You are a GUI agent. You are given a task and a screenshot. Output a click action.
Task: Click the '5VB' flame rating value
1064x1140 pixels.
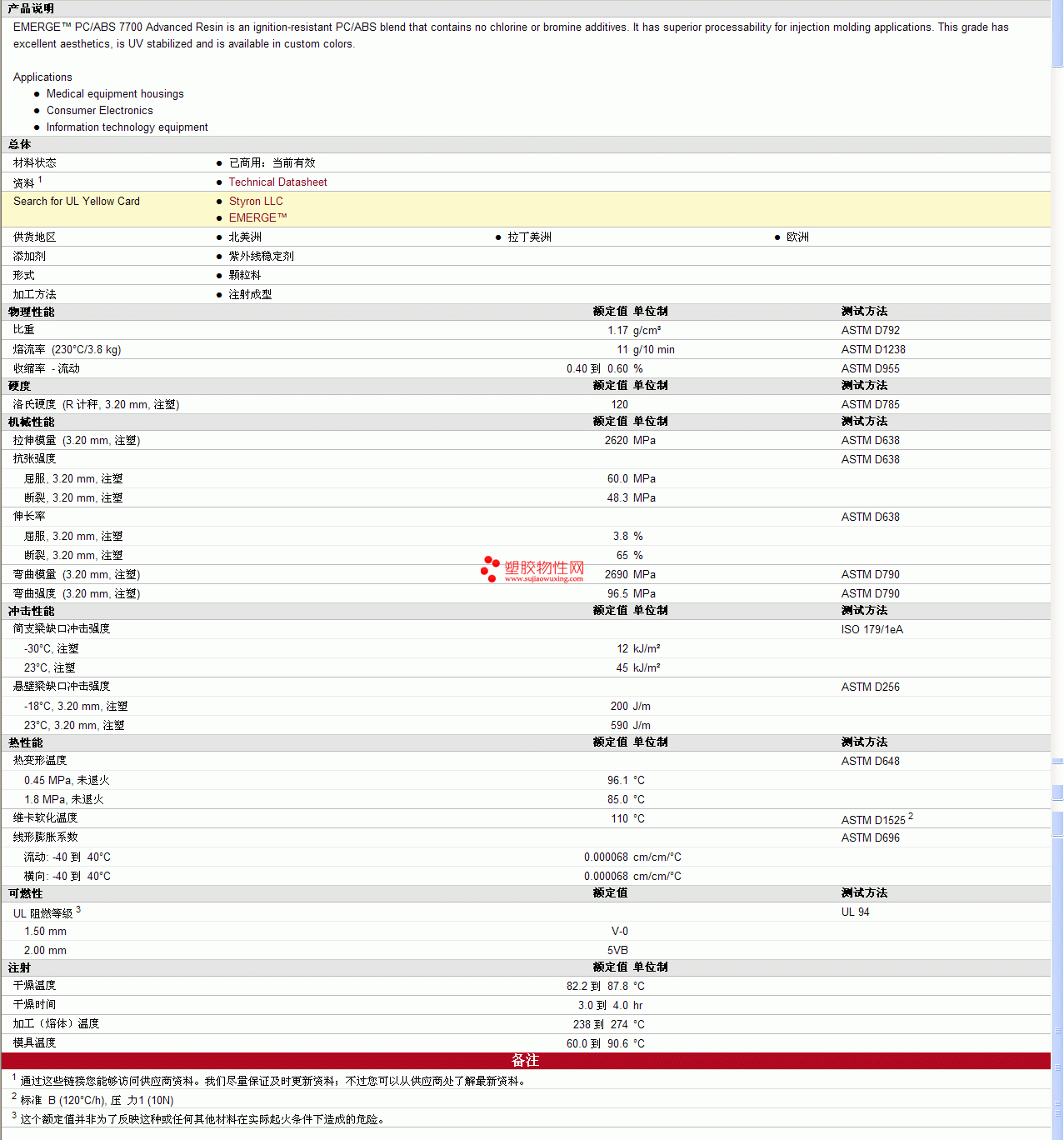617,950
